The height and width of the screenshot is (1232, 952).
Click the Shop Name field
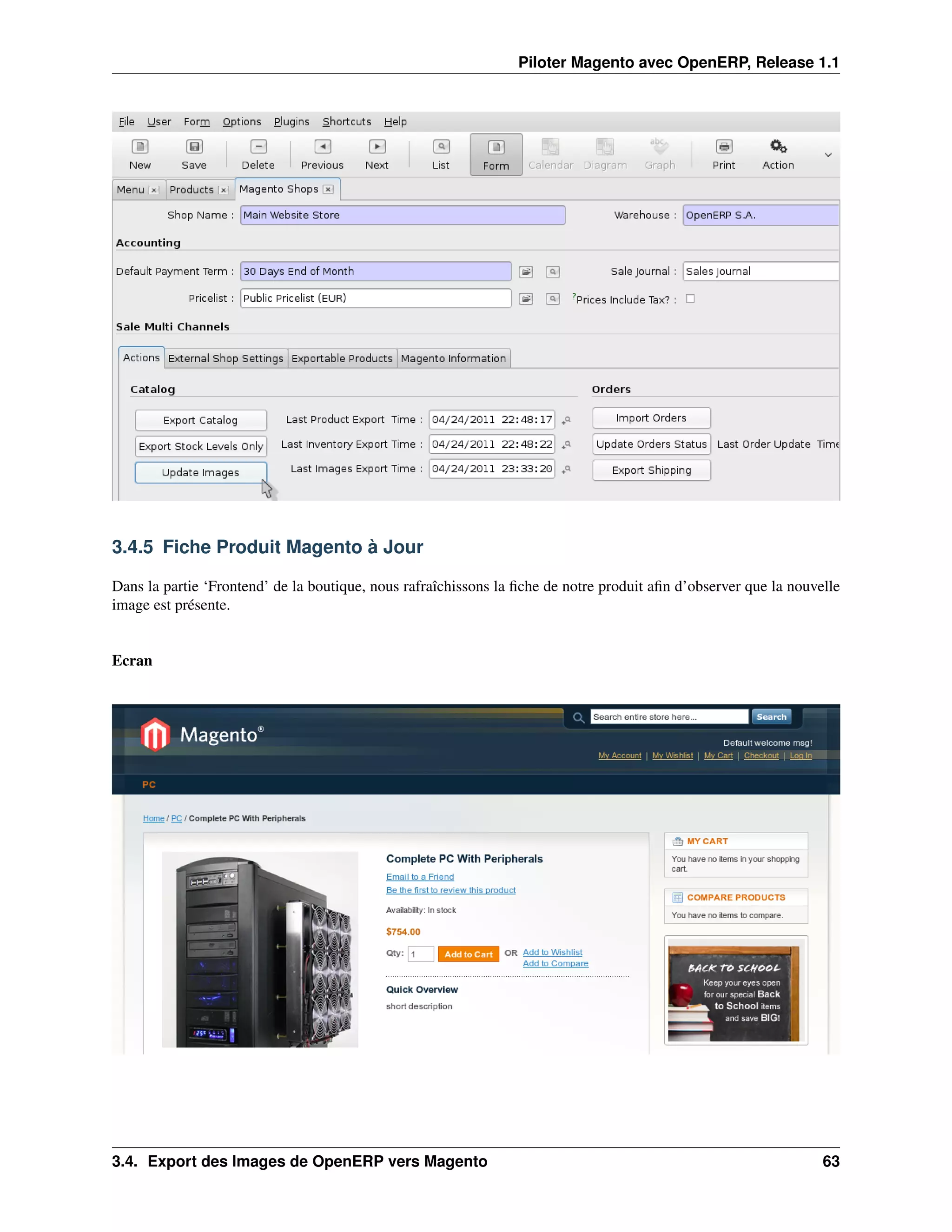click(x=403, y=215)
